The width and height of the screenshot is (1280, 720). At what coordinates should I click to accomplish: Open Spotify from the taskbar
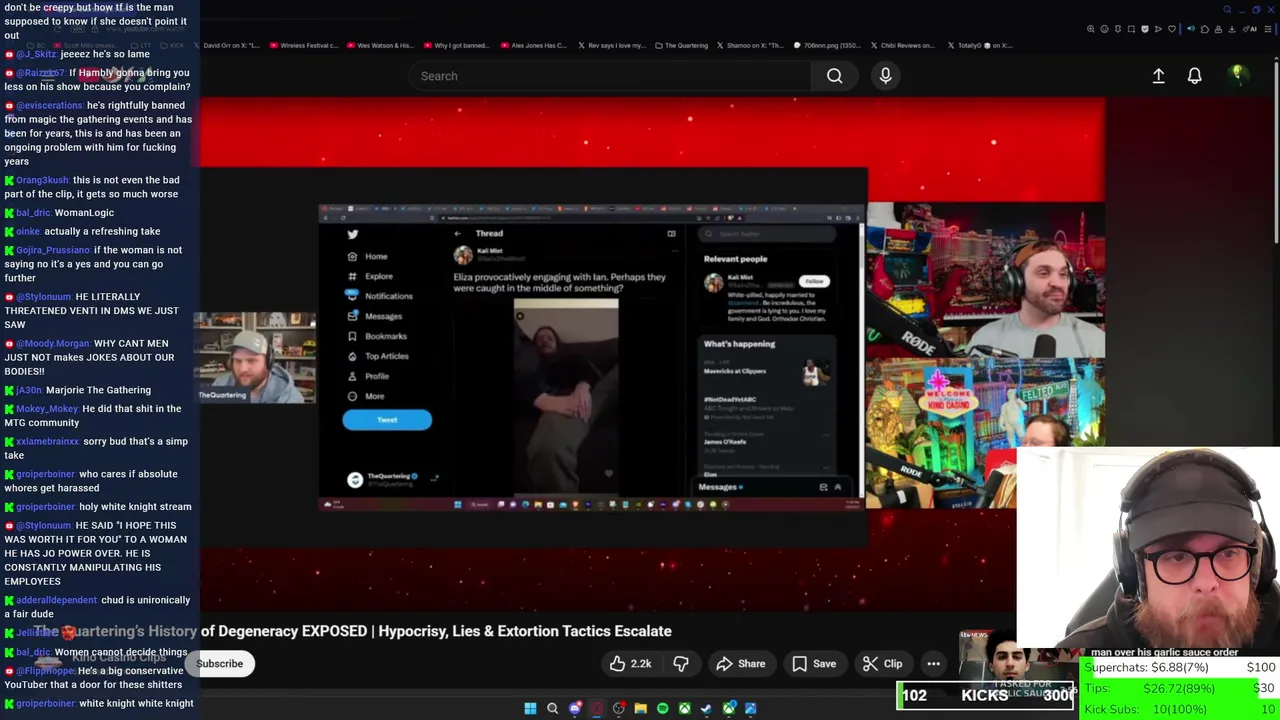[x=662, y=709]
